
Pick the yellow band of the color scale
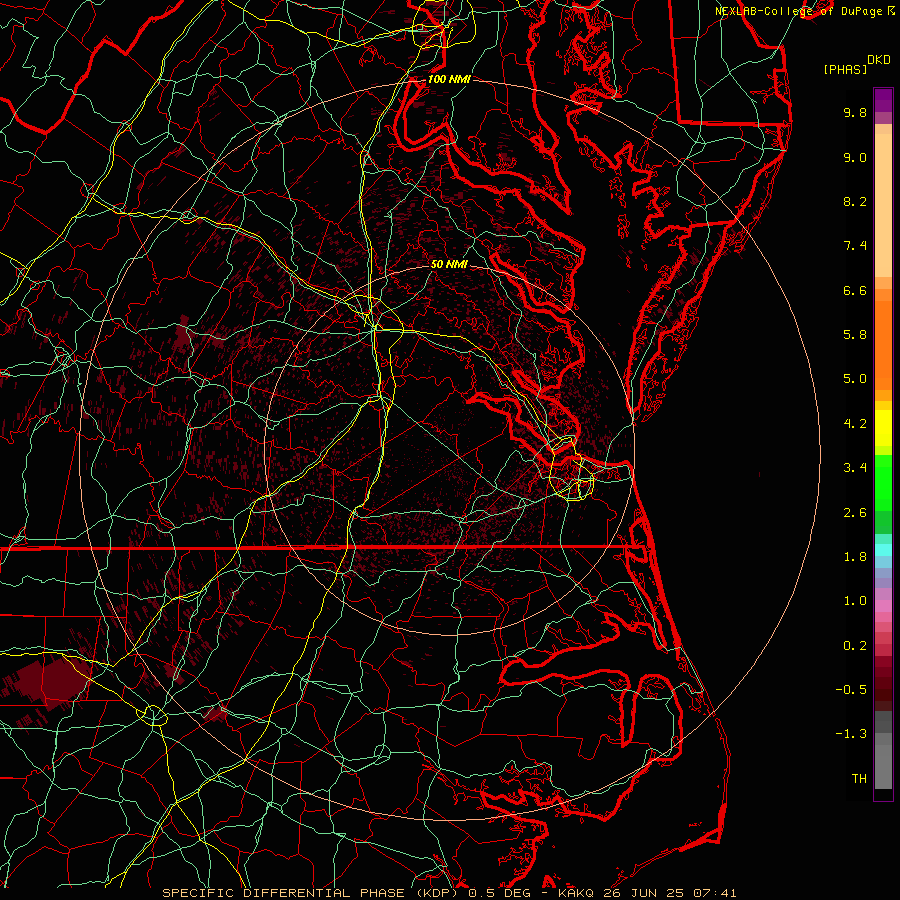[883, 428]
